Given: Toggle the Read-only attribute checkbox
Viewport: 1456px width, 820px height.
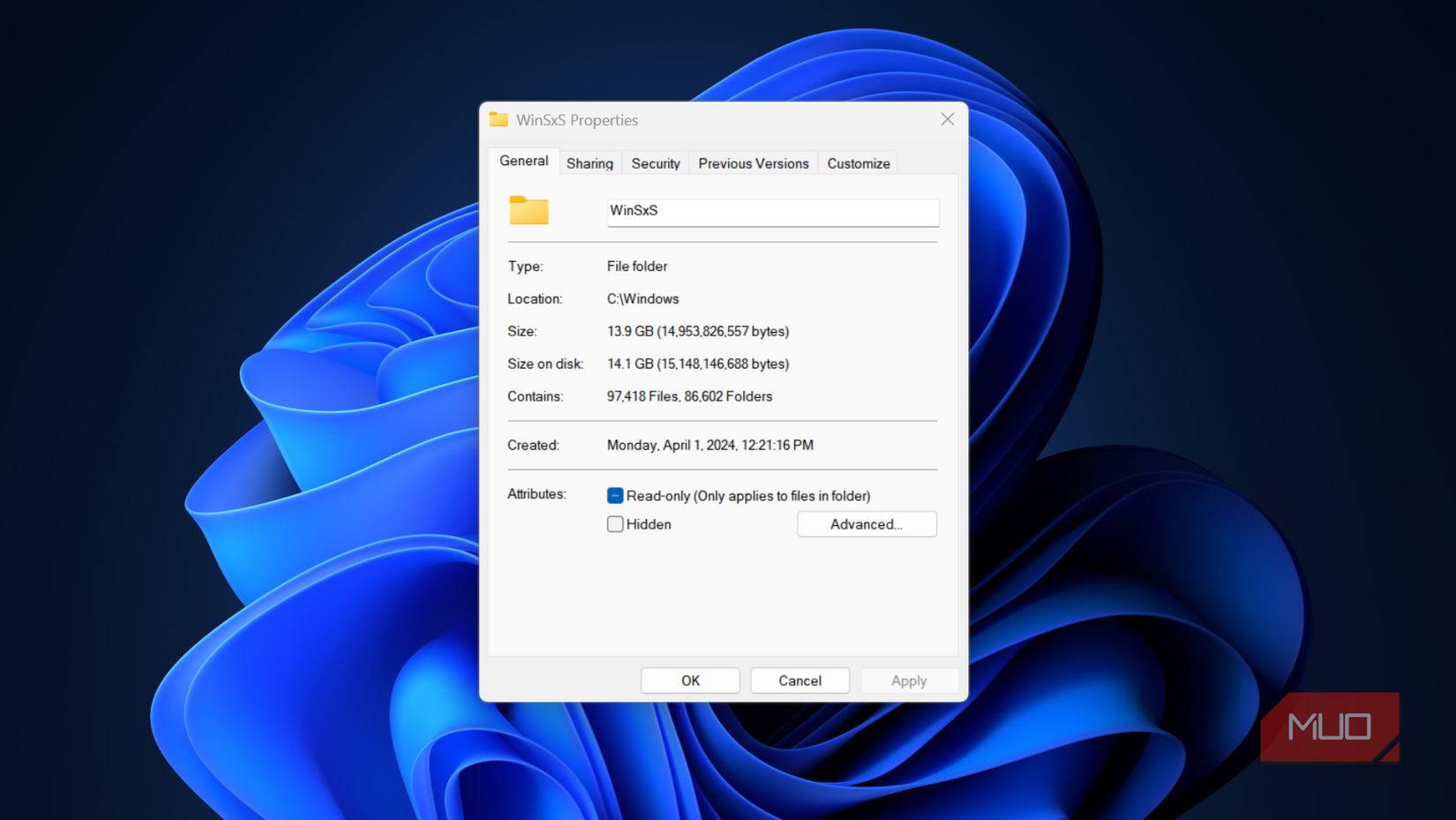Looking at the screenshot, I should coord(615,496).
